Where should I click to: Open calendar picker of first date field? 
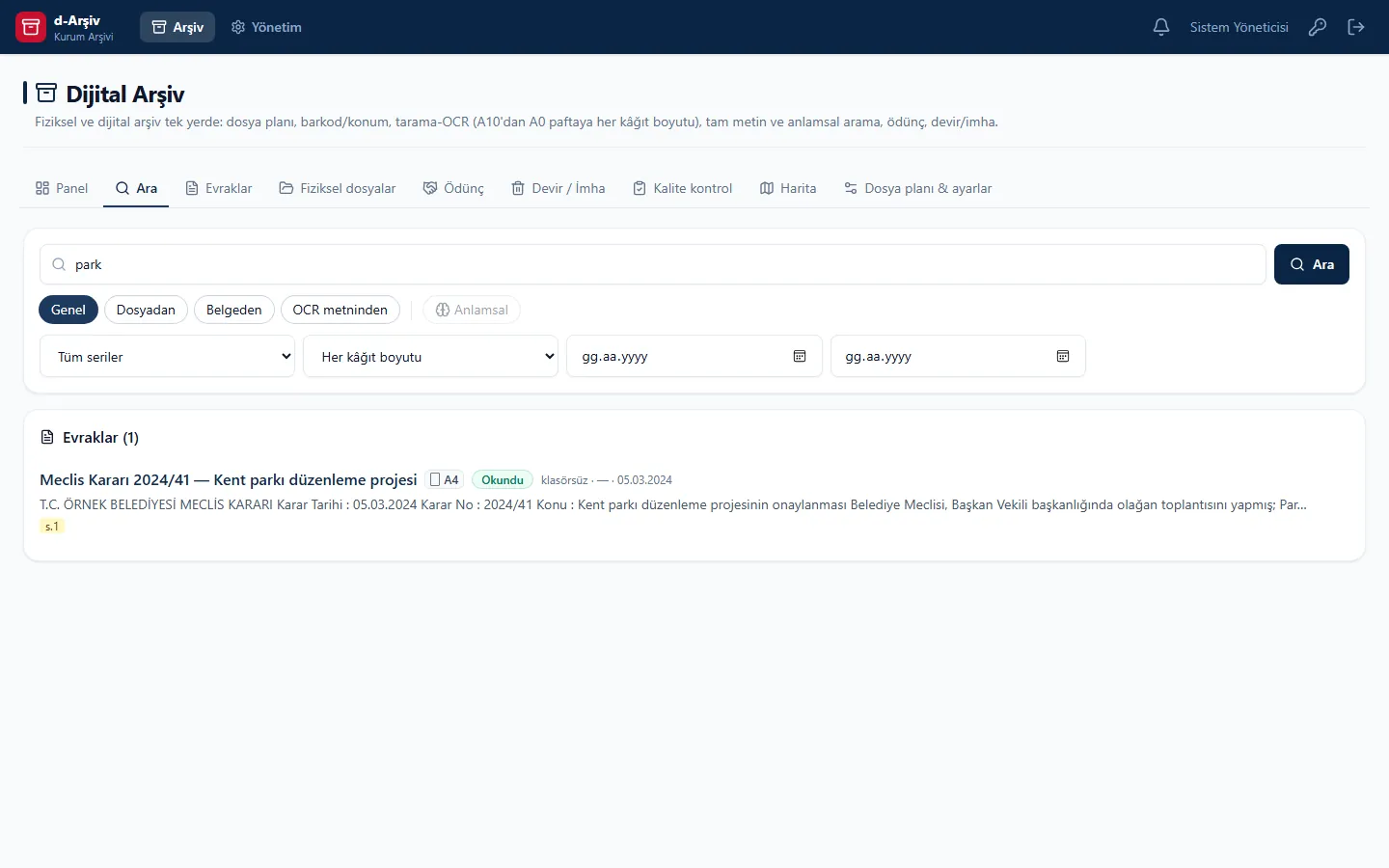pos(800,356)
